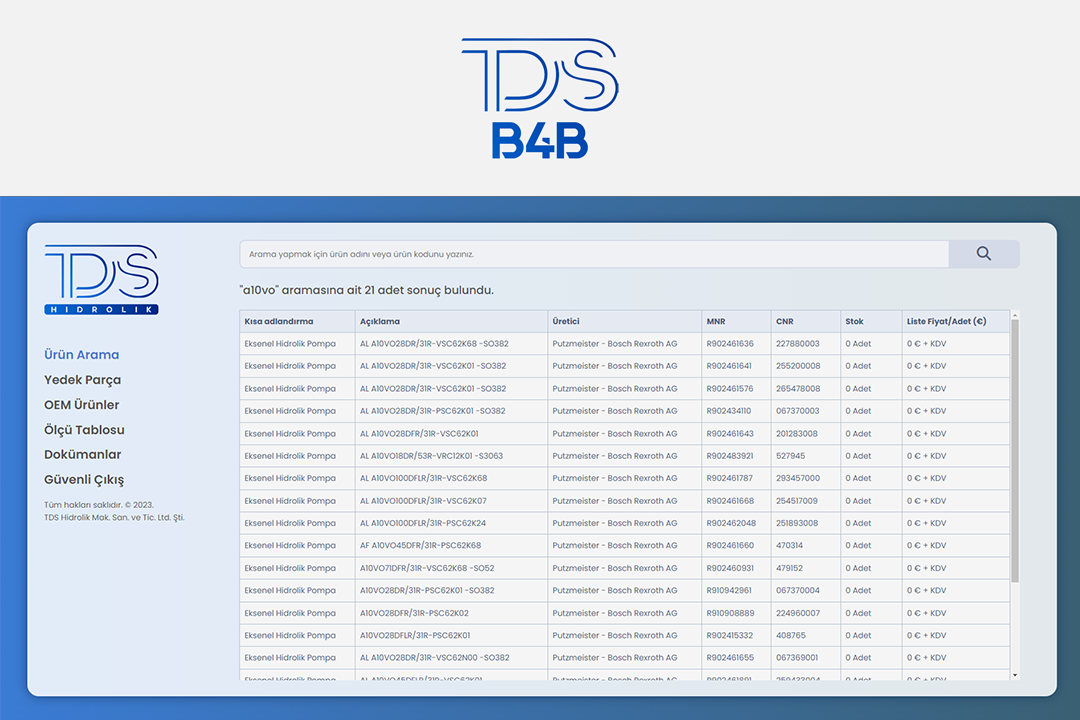This screenshot has height=720, width=1080.
Task: Click the Stok column header
Action: point(854,322)
